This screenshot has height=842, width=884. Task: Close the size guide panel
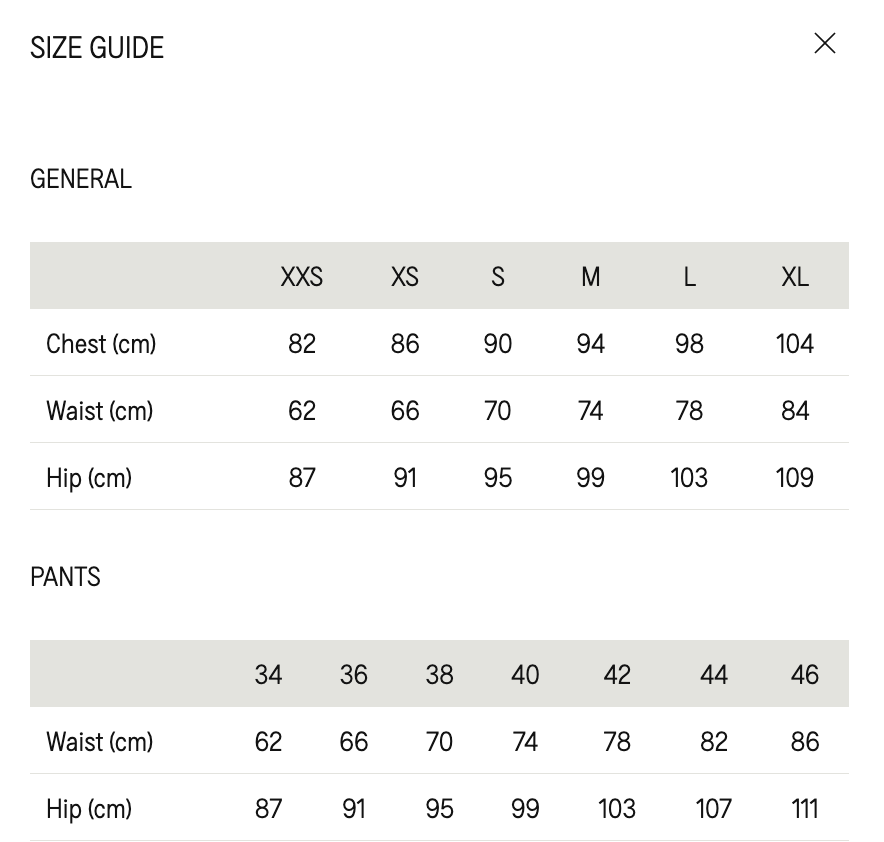tap(824, 43)
